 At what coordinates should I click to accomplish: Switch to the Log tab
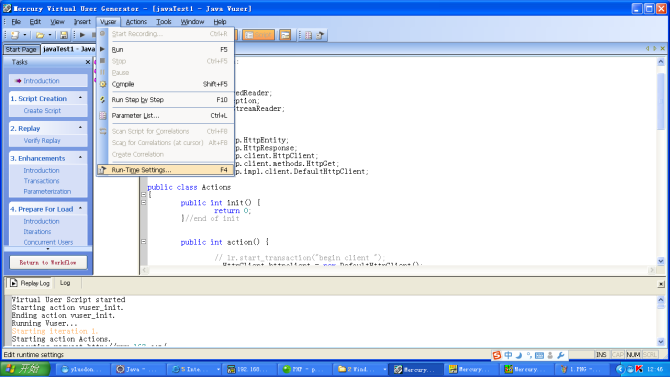(65, 283)
